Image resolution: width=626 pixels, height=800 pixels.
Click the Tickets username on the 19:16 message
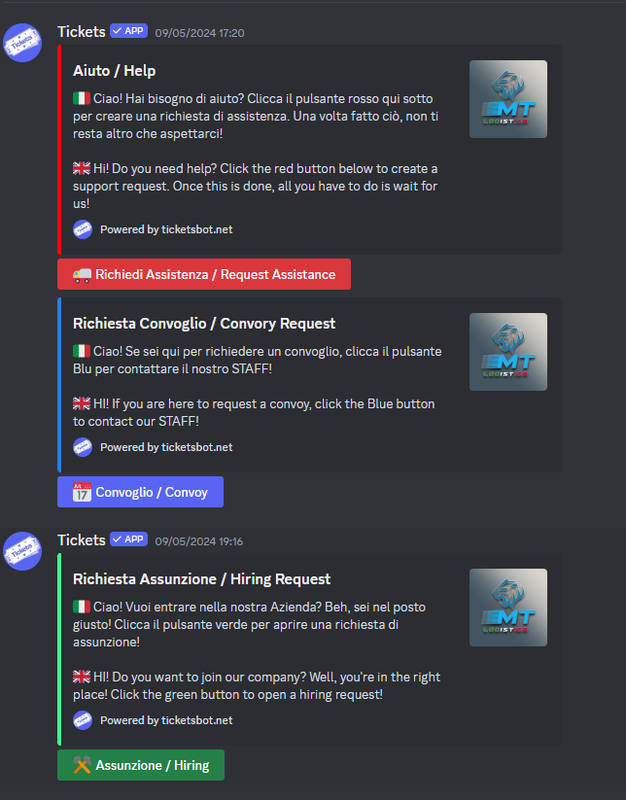click(81, 540)
